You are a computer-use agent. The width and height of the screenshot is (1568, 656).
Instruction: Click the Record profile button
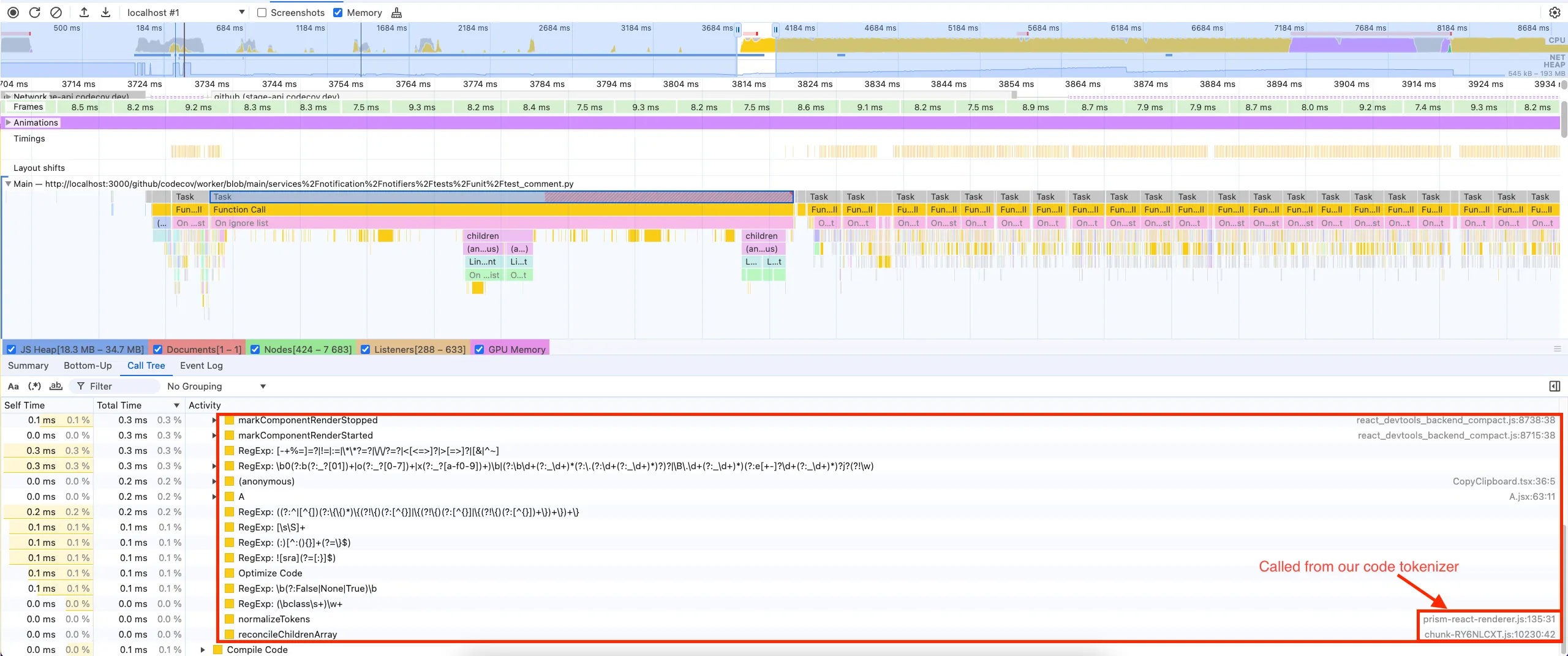(13, 12)
